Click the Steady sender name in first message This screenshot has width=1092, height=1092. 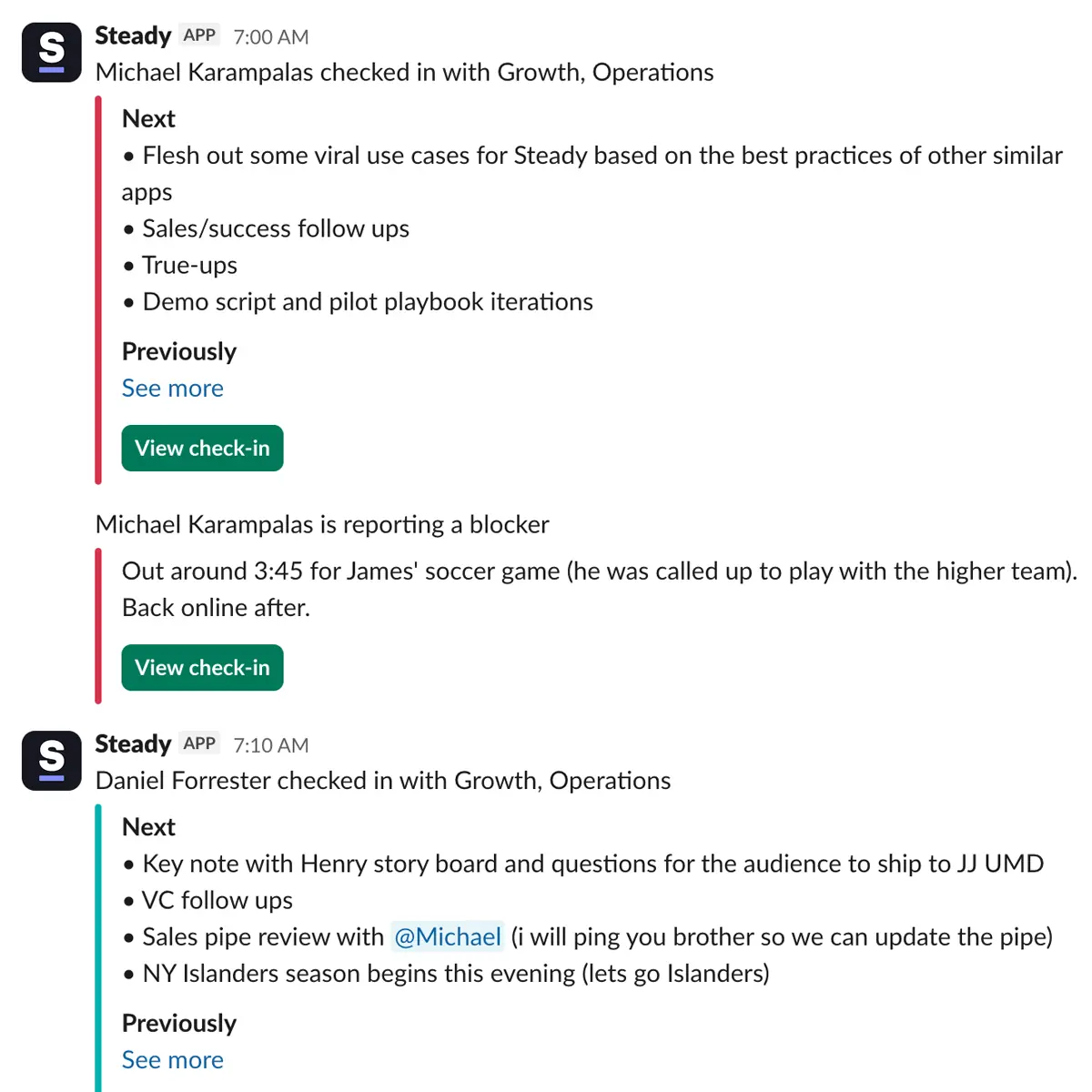click(x=133, y=35)
